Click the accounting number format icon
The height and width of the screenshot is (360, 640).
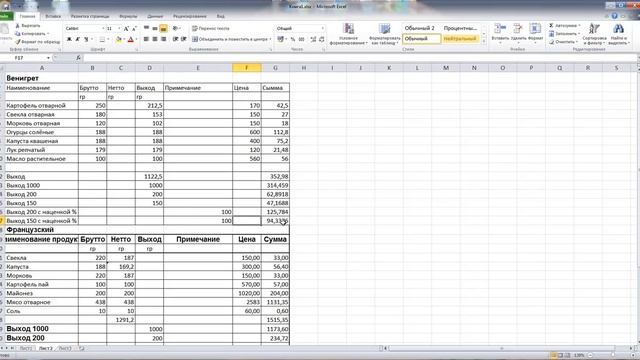280,39
